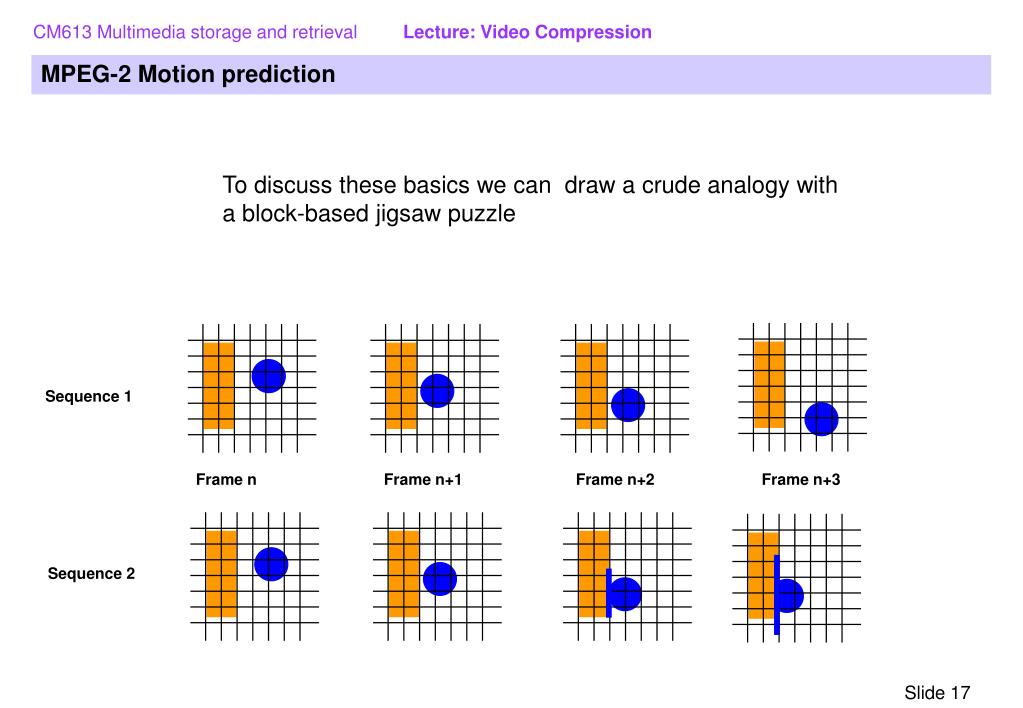Click the Frame n+1 label
The width and height of the screenshot is (1023, 708).
click(423, 480)
